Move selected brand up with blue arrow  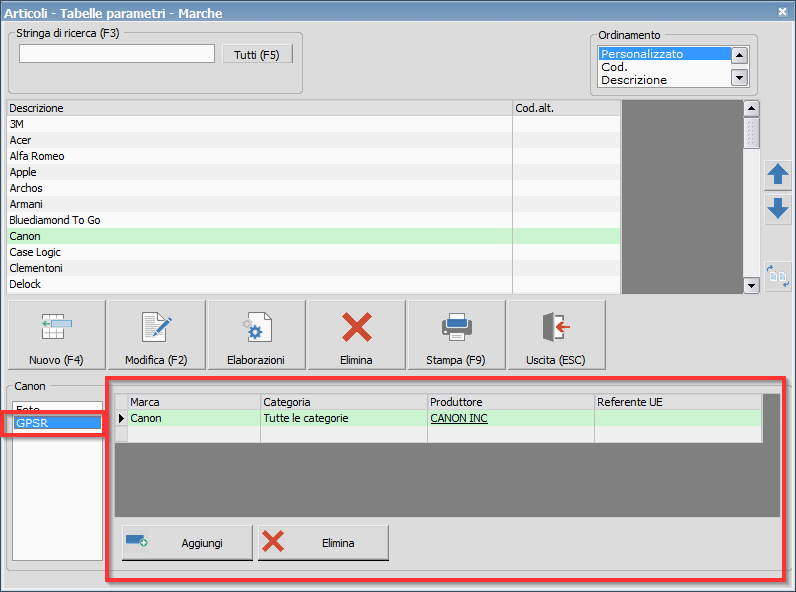click(778, 175)
